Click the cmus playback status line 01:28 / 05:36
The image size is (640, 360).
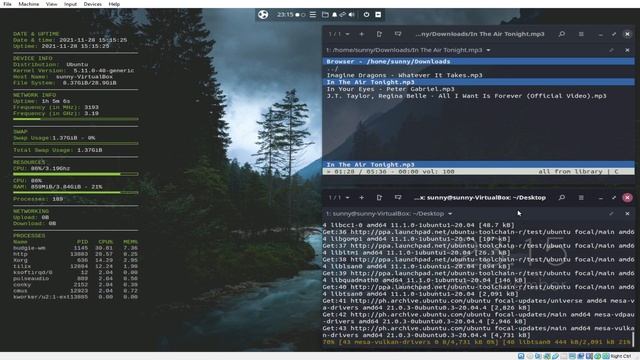tap(479, 172)
